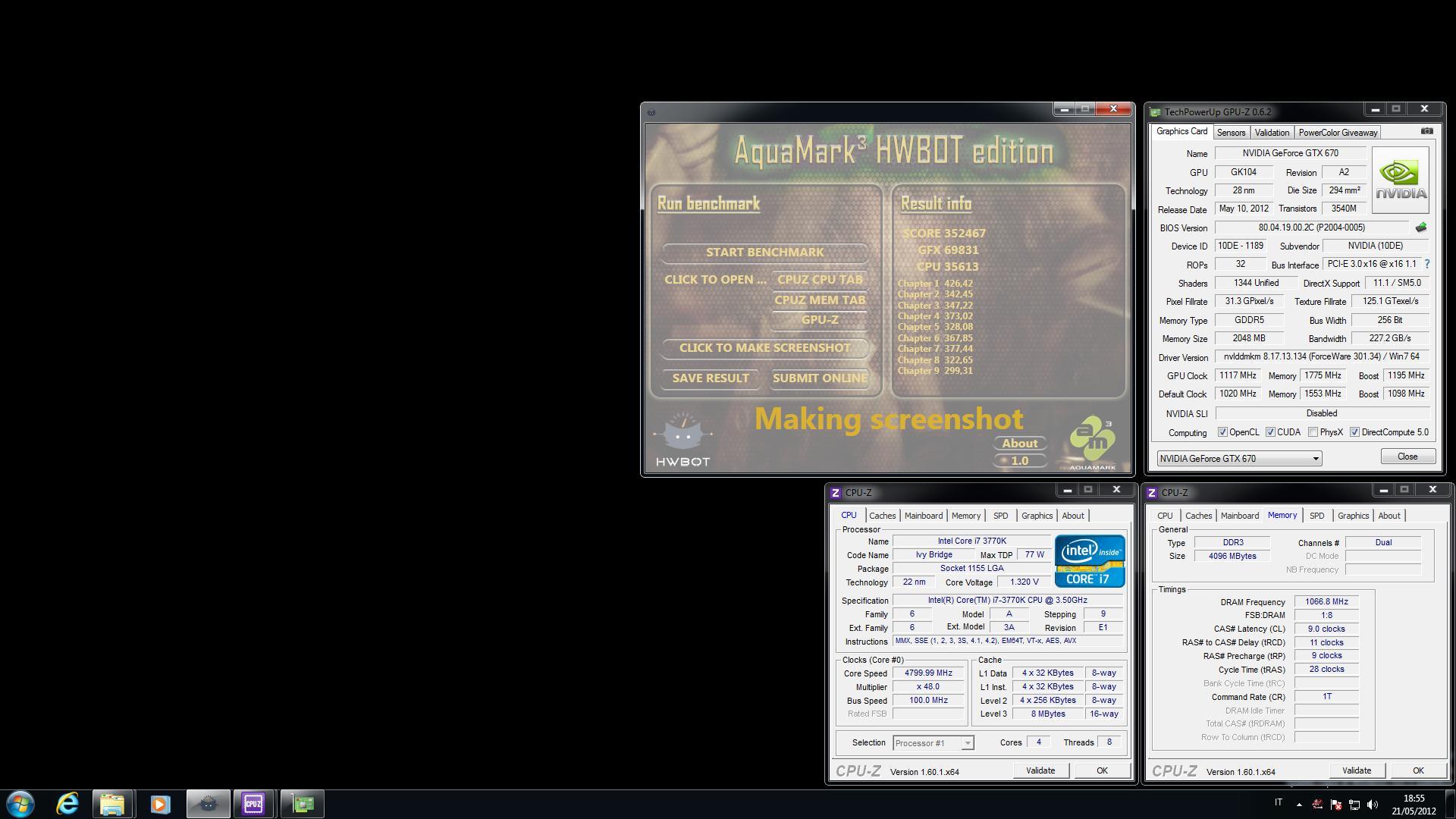Open Mainboard tab in left CPU-Z window
The height and width of the screenshot is (819, 1456).
923,516
